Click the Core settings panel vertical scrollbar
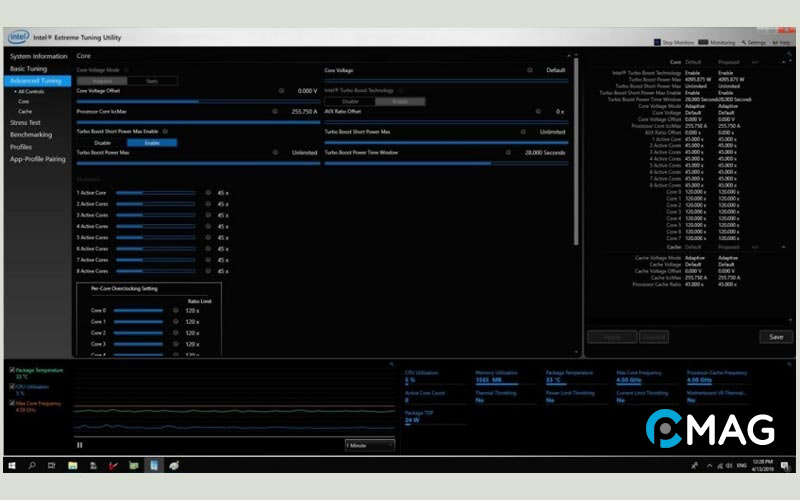 (x=576, y=151)
